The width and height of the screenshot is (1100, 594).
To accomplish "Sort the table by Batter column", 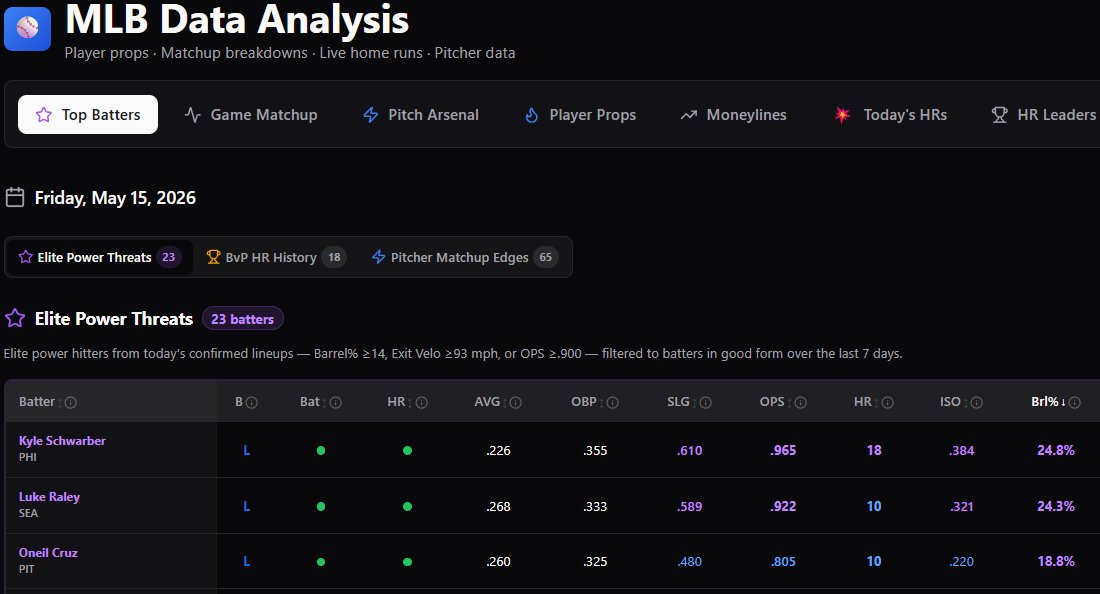I will (41, 402).
